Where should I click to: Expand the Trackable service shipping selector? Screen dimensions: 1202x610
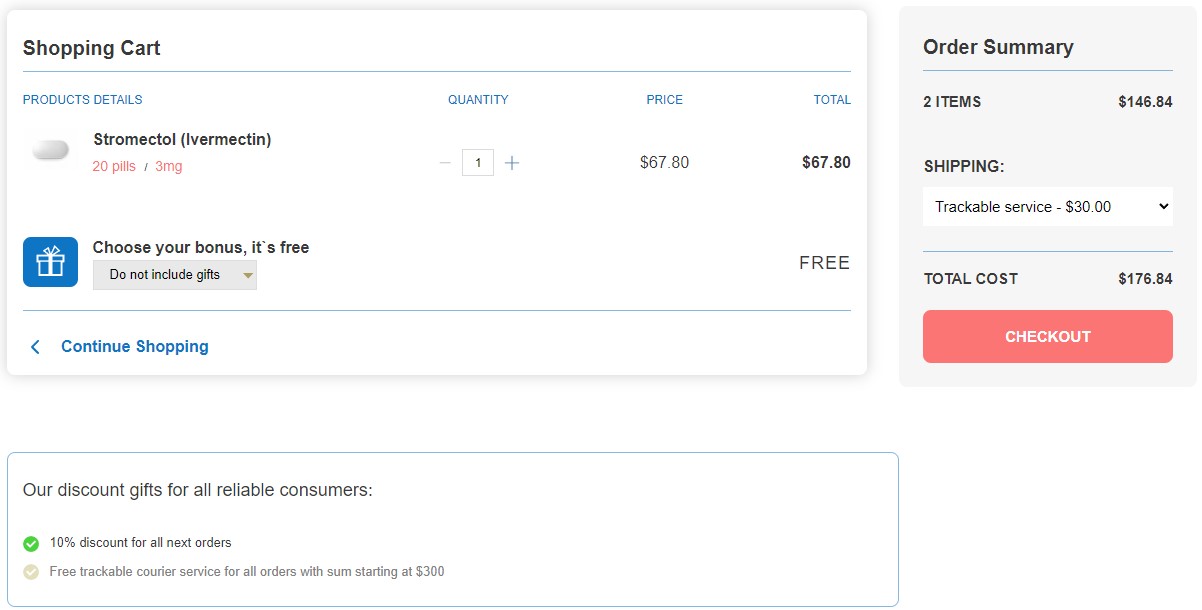click(x=1048, y=207)
